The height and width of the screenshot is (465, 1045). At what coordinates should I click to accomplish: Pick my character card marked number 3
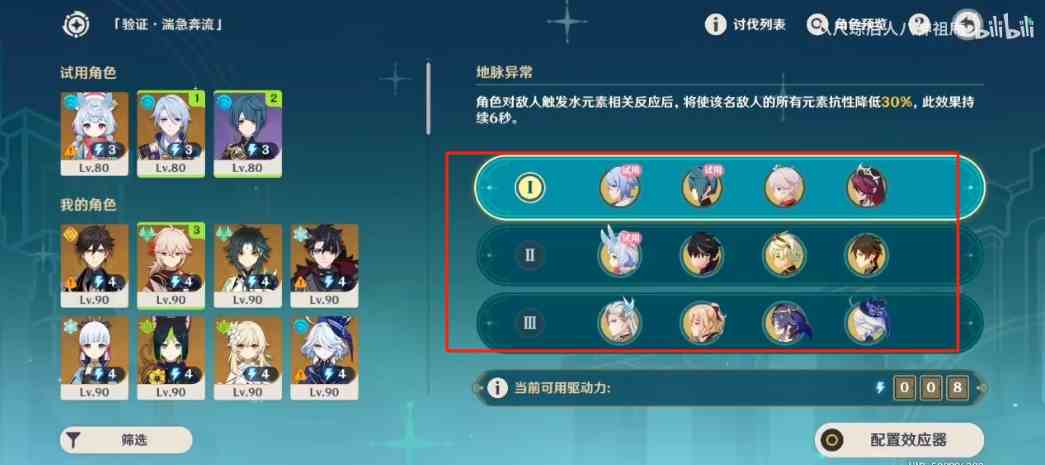click(171, 266)
